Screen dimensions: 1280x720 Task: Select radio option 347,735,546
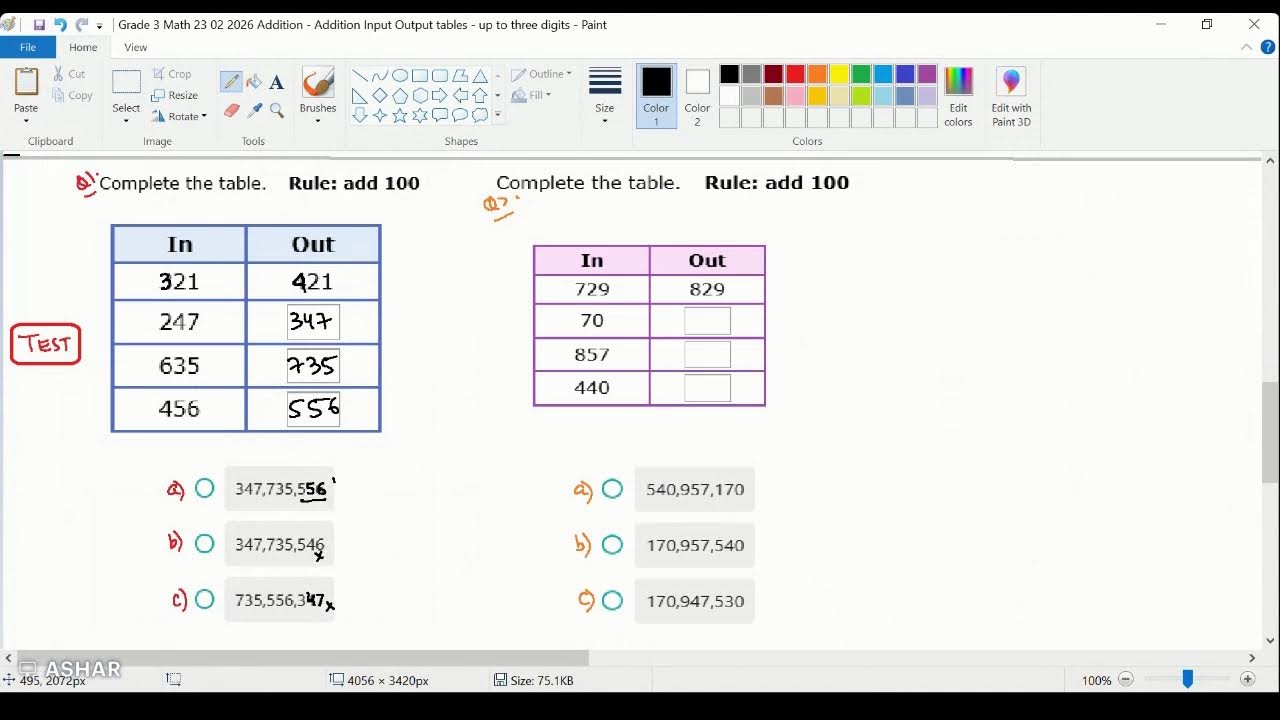[x=205, y=544]
